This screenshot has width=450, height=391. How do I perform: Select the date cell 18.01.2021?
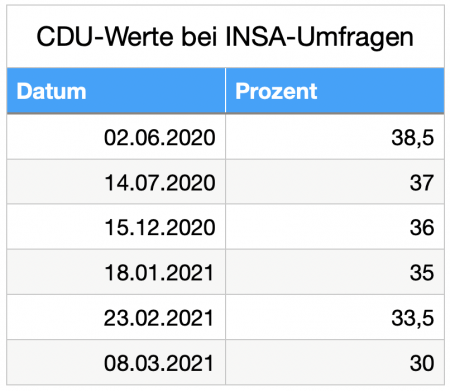point(116,272)
